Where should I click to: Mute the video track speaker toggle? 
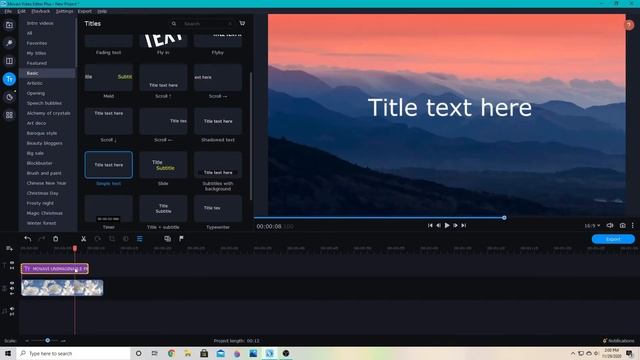pyautogui.click(x=12, y=288)
